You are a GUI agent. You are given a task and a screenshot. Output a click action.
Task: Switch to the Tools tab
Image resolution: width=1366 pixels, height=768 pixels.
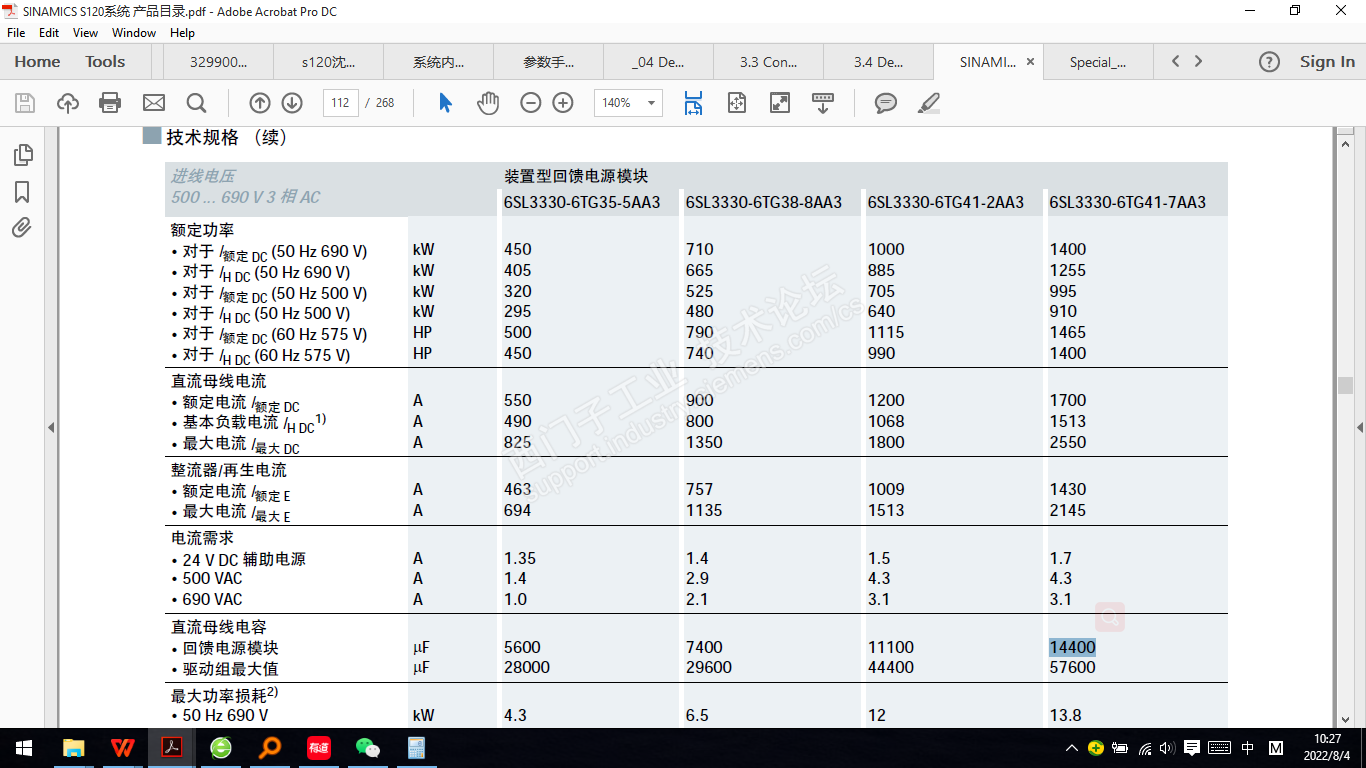[105, 62]
